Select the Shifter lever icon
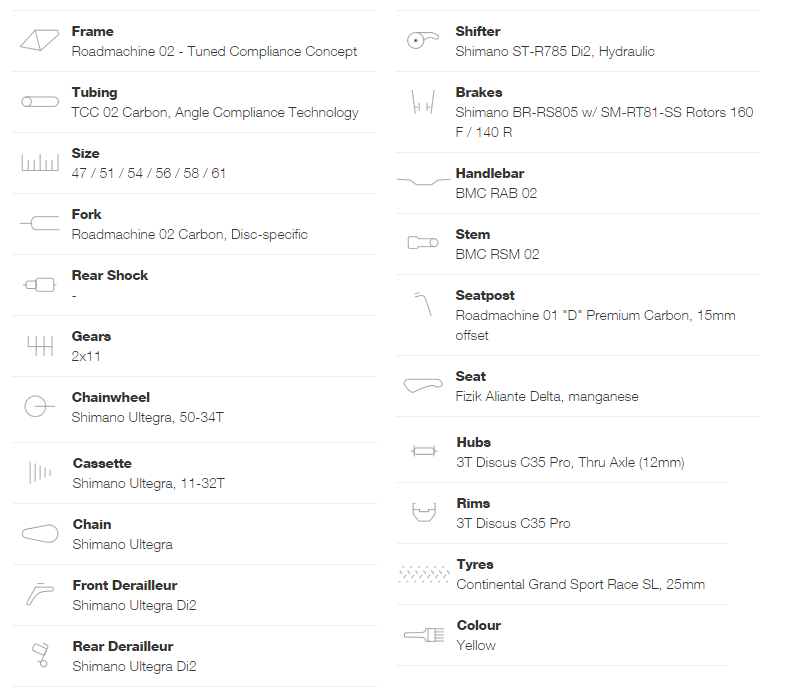Image resolution: width=800 pixels, height=694 pixels. tap(422, 39)
